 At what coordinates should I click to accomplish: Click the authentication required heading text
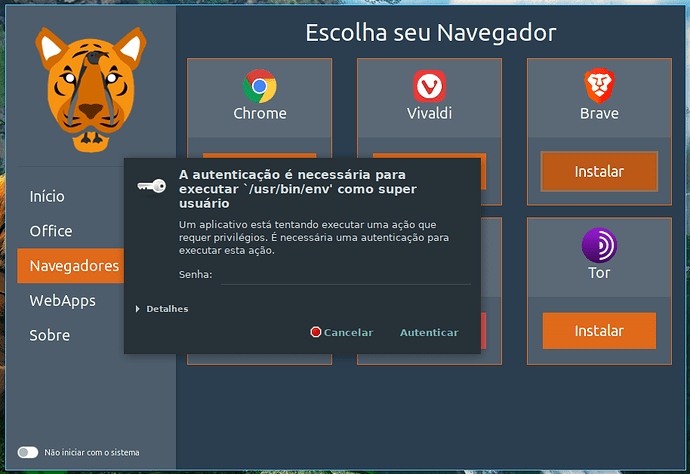coord(297,189)
